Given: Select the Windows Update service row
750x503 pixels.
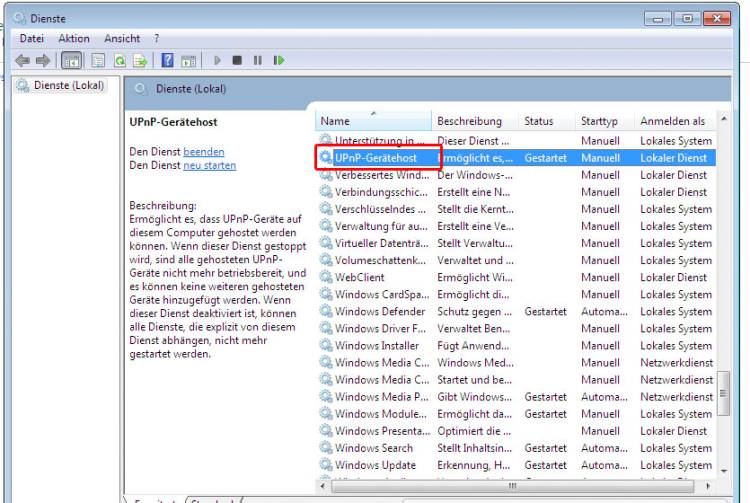Looking at the screenshot, I should [x=375, y=465].
